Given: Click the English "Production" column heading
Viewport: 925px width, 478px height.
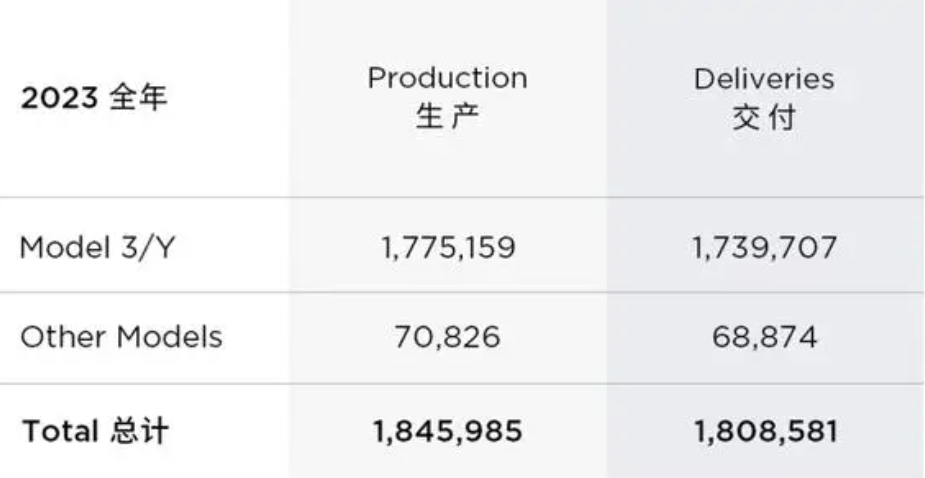Looking at the screenshot, I should (447, 78).
